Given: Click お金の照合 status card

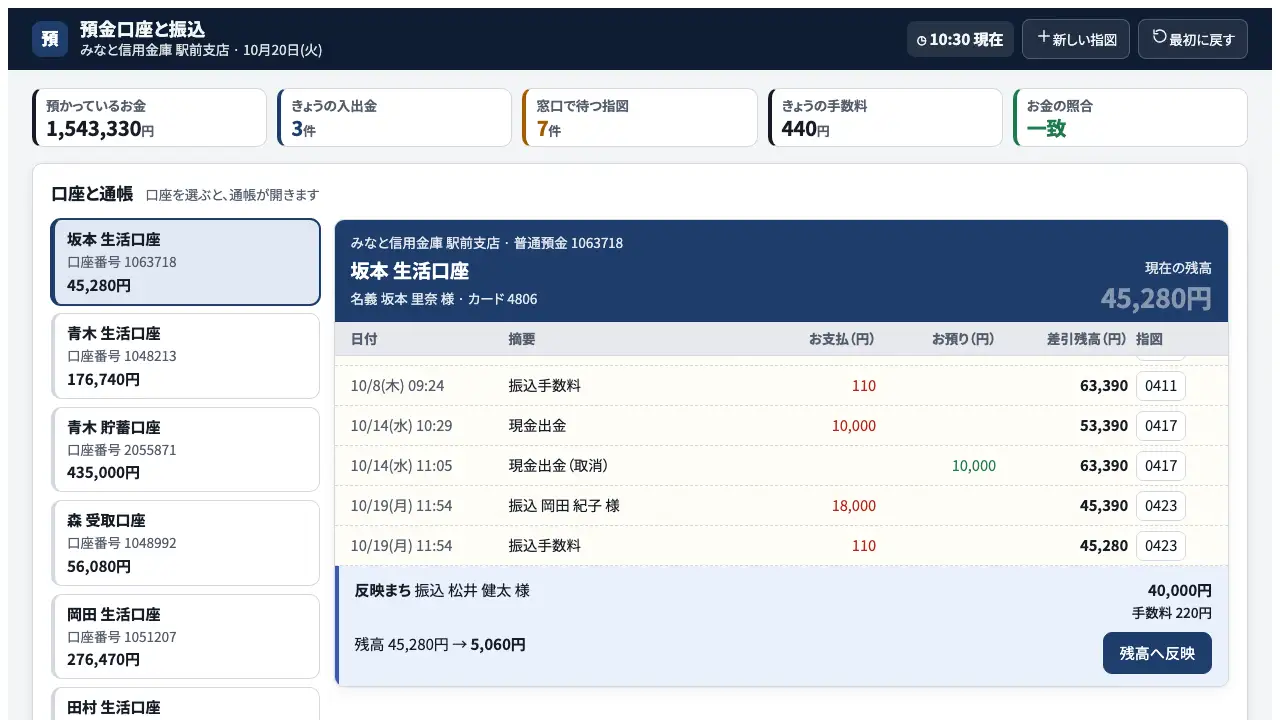Looking at the screenshot, I should pos(1131,117).
